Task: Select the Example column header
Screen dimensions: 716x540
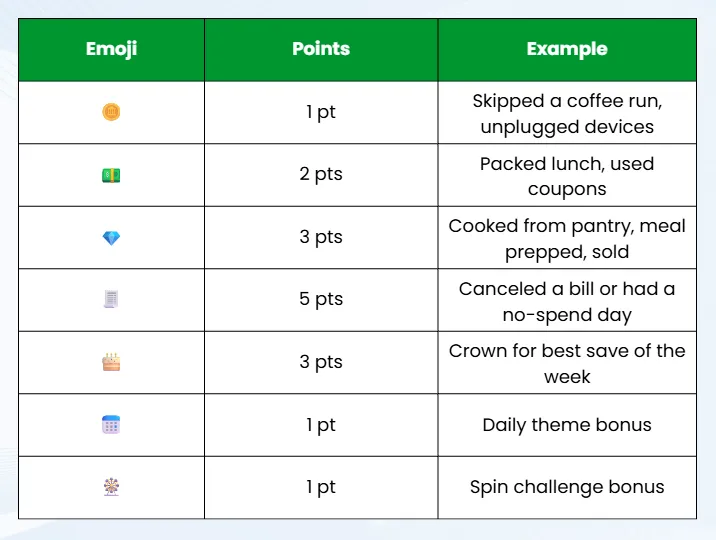Action: (567, 50)
